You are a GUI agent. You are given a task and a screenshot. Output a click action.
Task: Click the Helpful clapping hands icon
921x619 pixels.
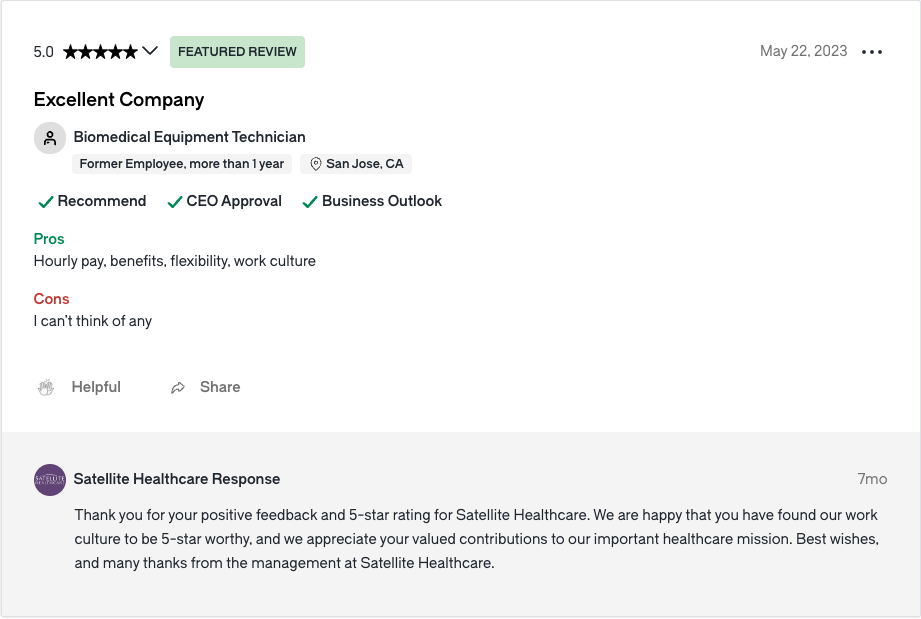[46, 388]
